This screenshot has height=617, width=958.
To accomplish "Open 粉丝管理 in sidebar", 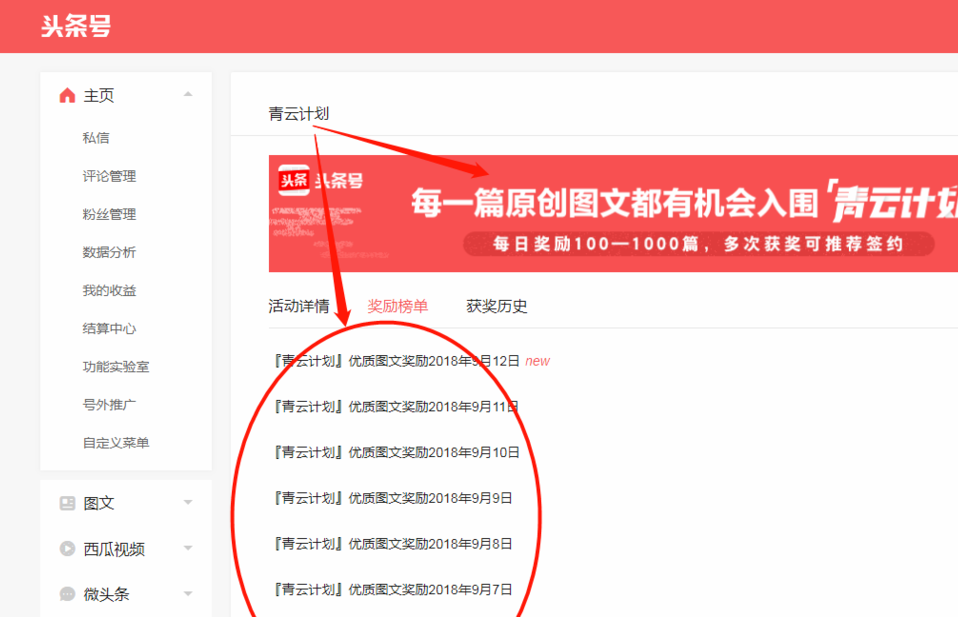I will click(109, 214).
